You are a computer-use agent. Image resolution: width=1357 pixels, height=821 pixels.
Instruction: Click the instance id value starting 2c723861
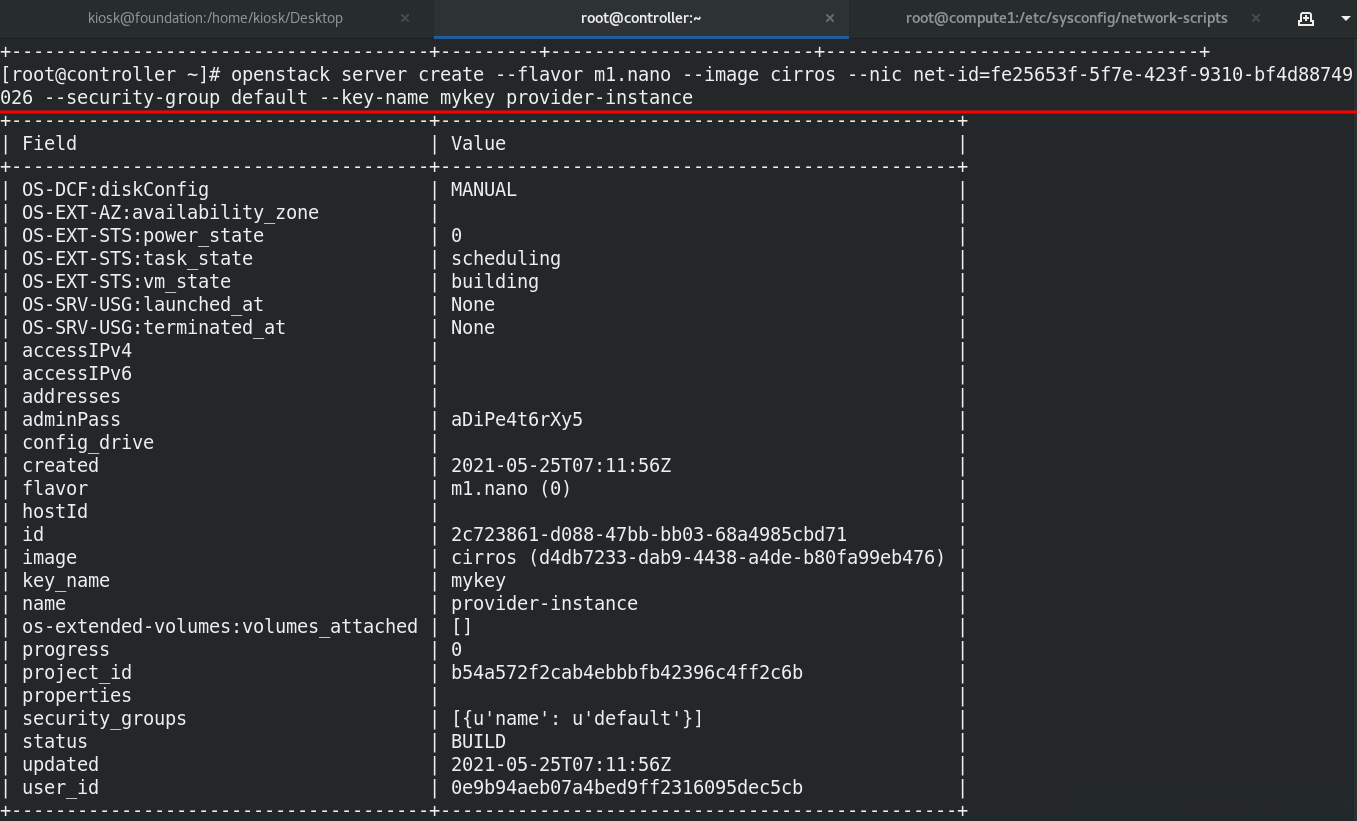(648, 535)
